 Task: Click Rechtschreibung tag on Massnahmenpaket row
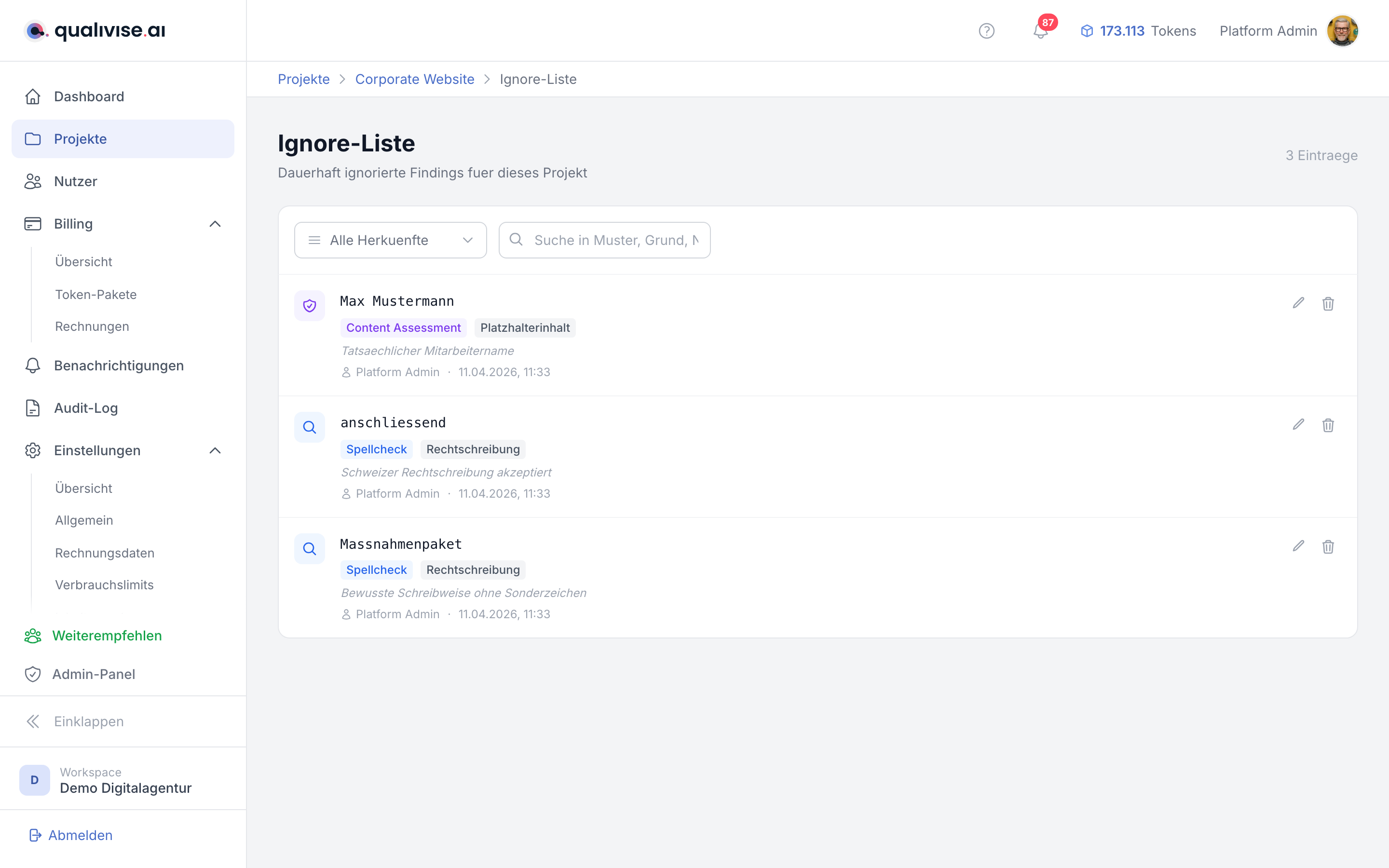(473, 570)
